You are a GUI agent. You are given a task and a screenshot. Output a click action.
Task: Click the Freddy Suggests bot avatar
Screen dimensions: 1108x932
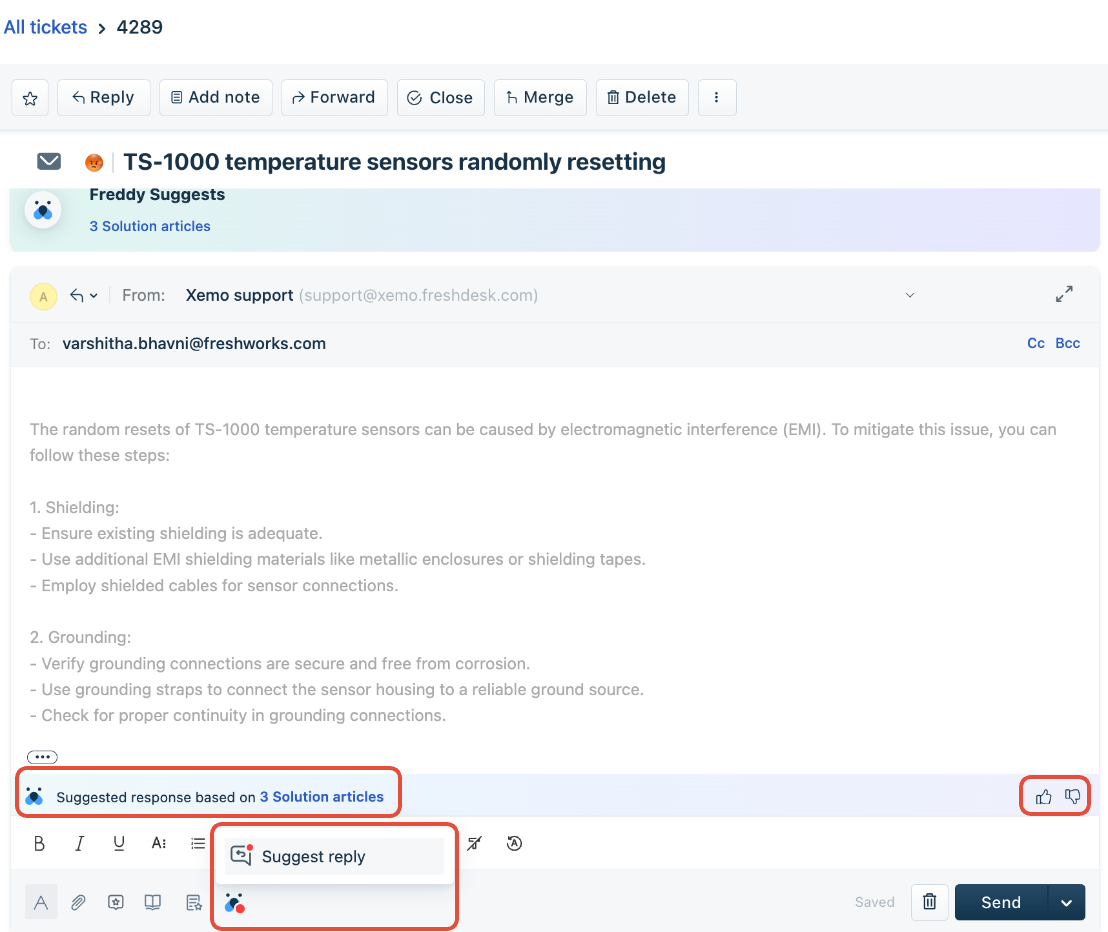pyautogui.click(x=43, y=210)
